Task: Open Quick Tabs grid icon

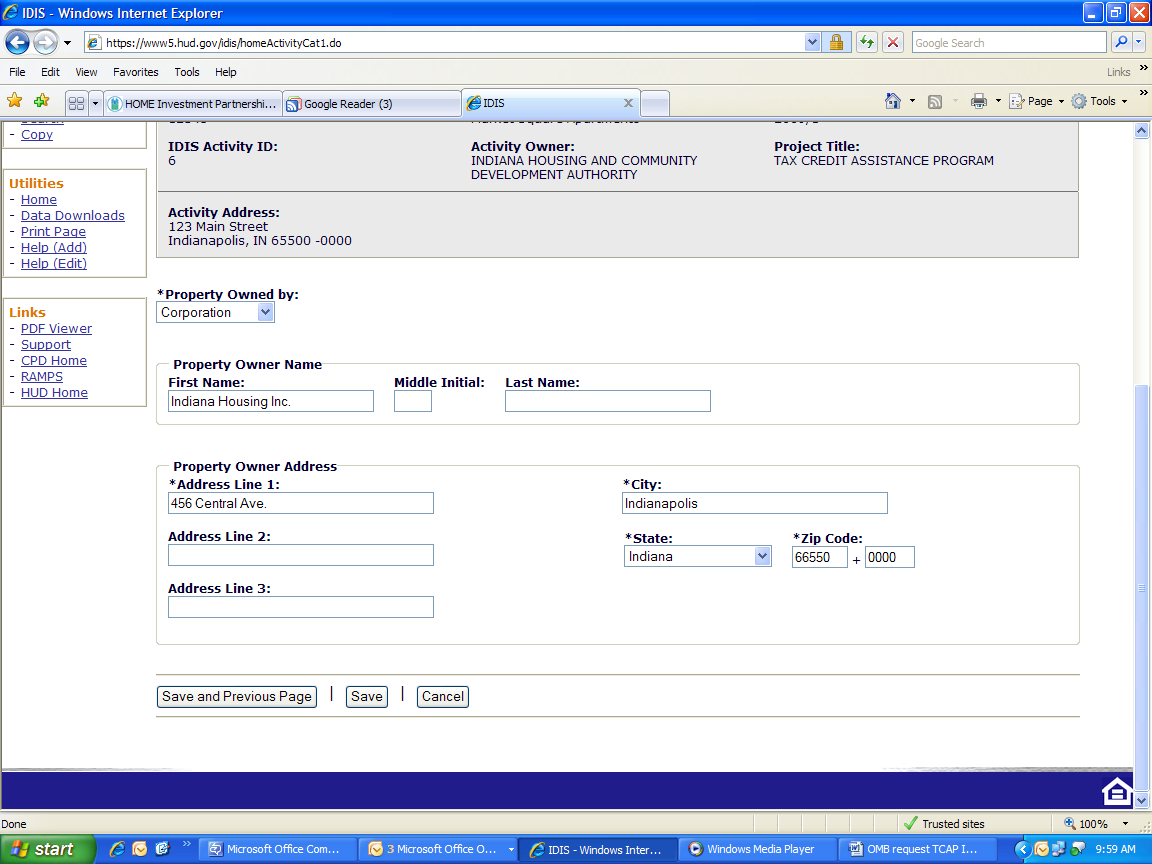Action: [76, 104]
